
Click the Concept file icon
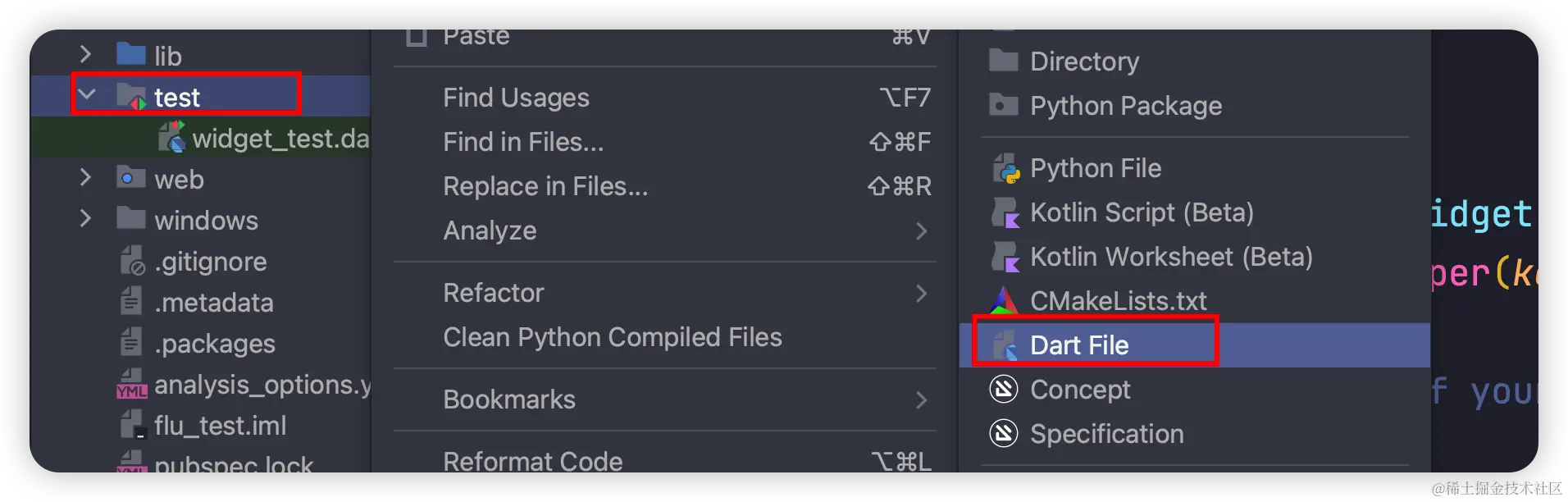(x=1004, y=390)
